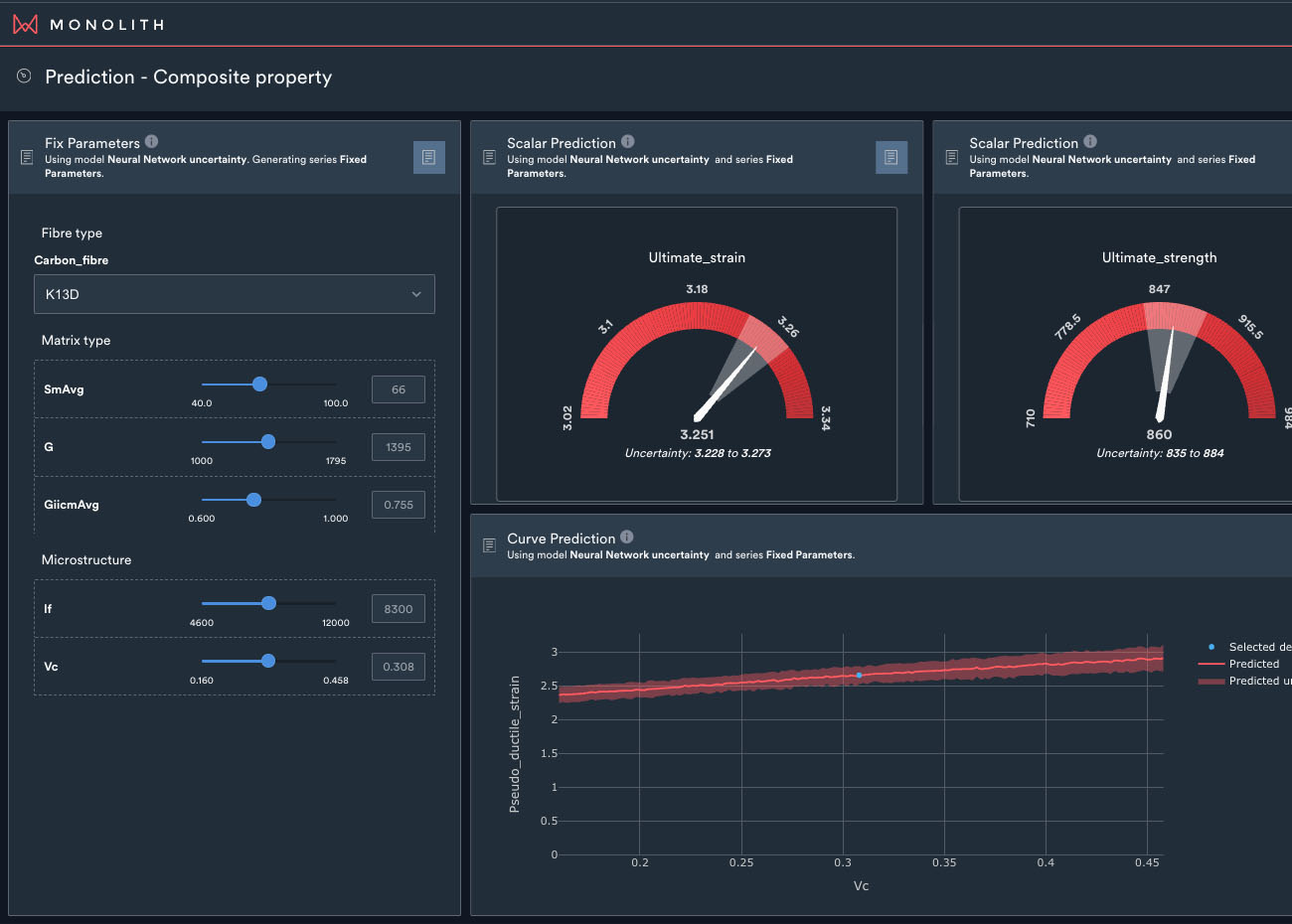Click the G slider handle
The image size is (1292, 924).
click(268, 441)
